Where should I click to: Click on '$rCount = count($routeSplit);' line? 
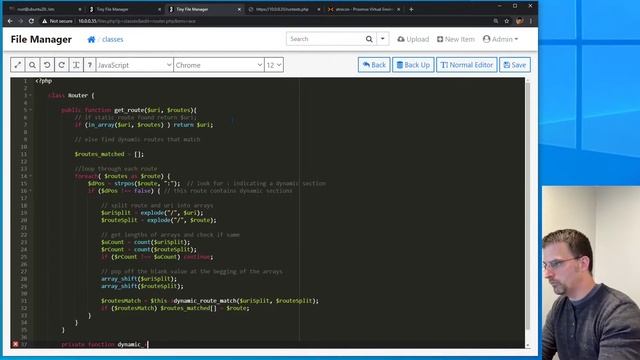pyautogui.click(x=149, y=249)
